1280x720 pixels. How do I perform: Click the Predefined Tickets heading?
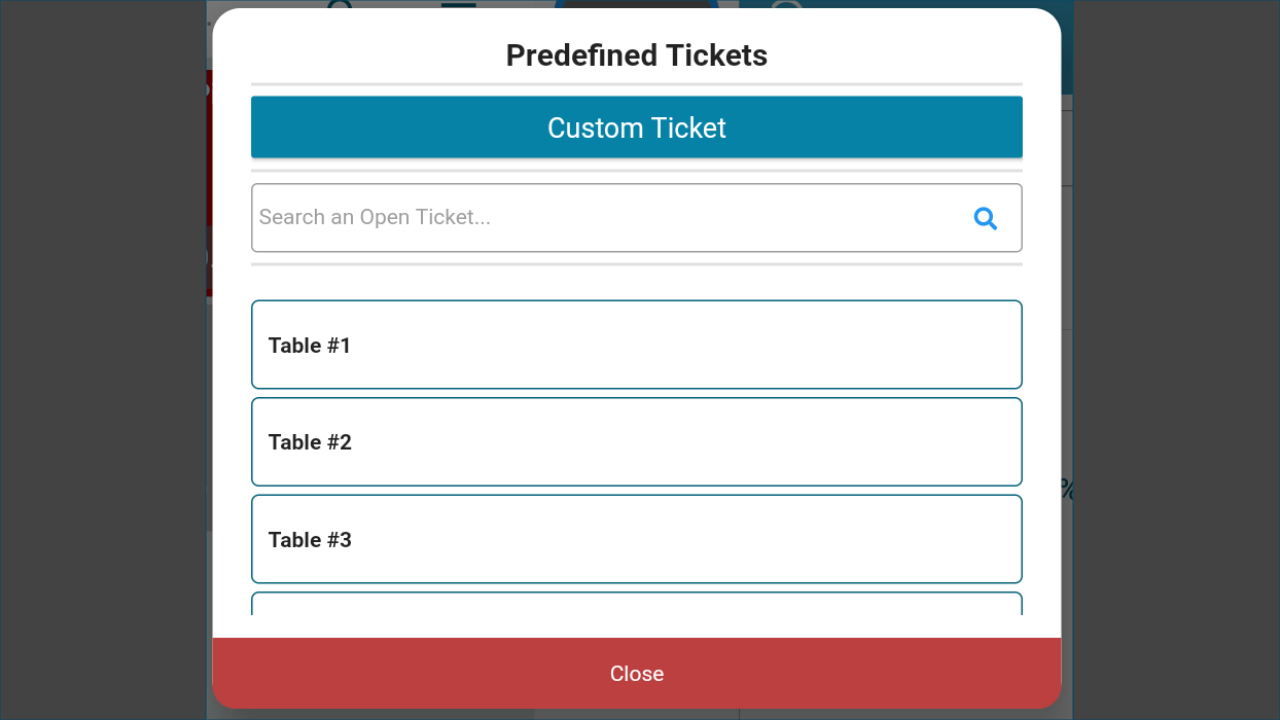[636, 55]
